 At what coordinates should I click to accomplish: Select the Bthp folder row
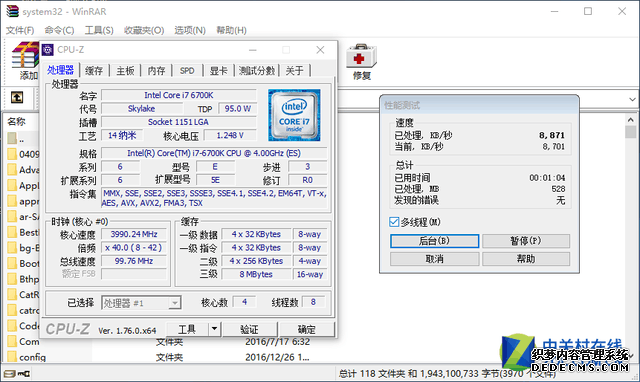pyautogui.click(x=22, y=279)
